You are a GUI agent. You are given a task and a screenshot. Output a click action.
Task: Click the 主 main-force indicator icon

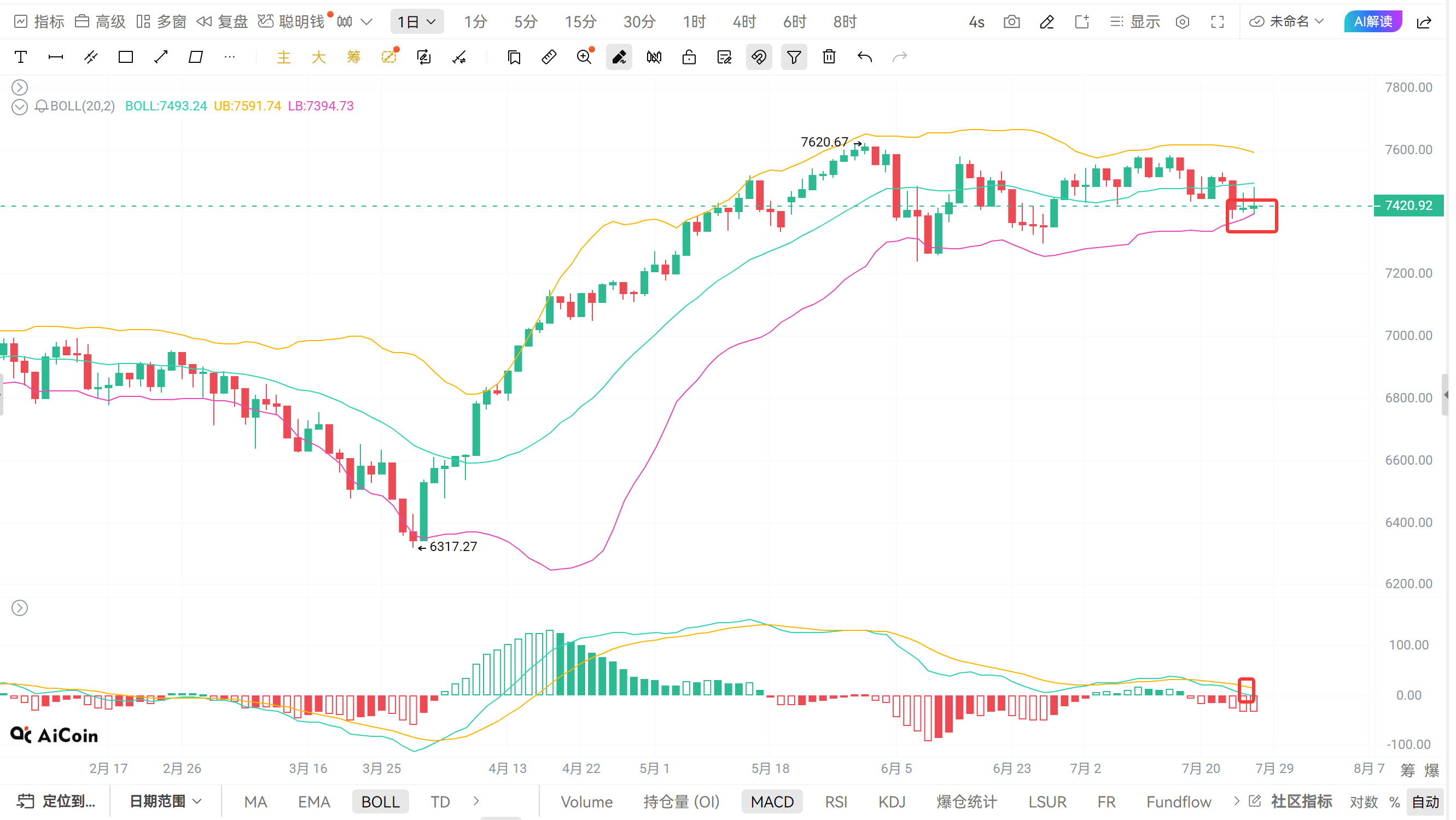284,57
